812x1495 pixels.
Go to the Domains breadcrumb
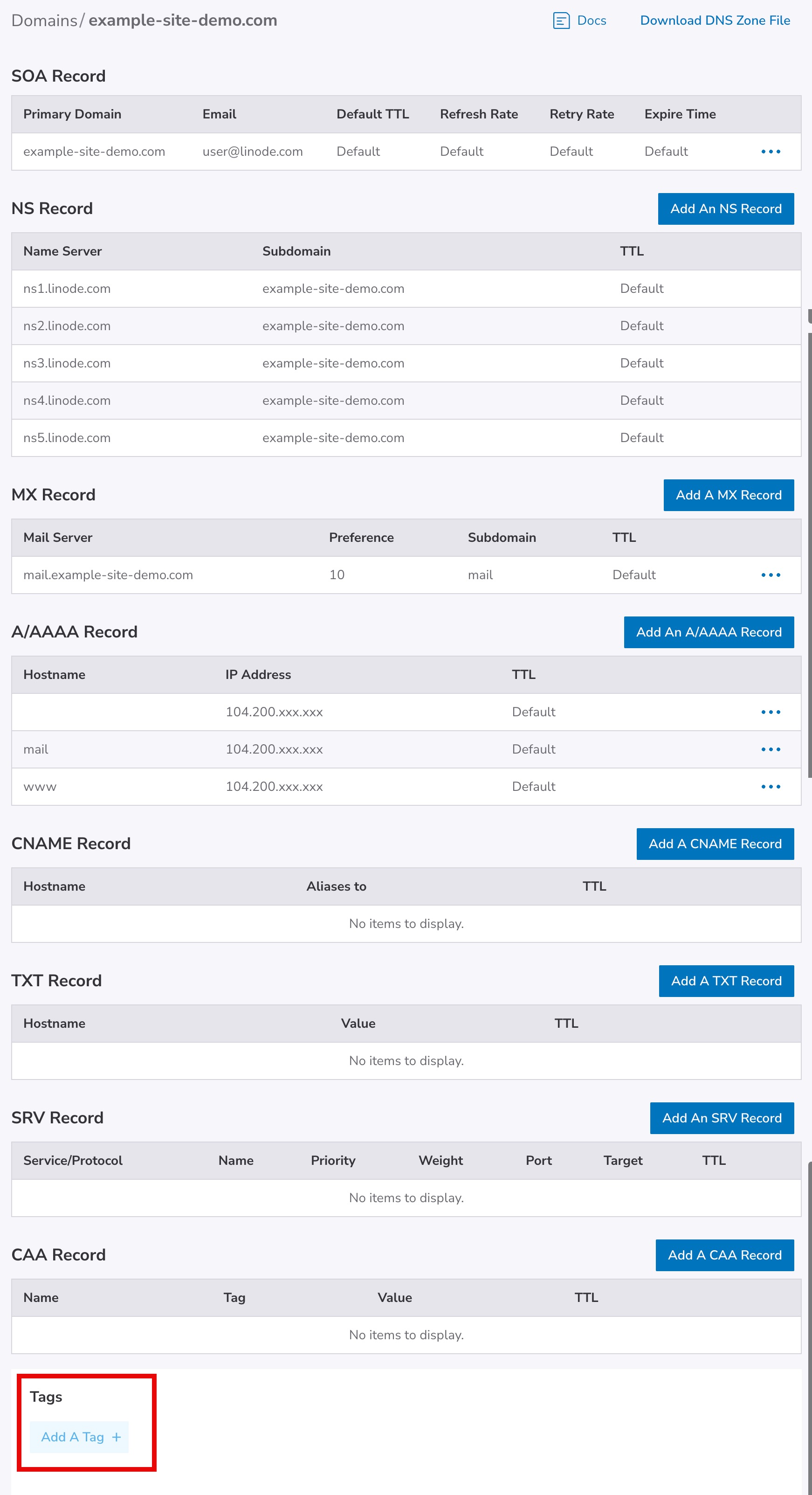[x=44, y=21]
